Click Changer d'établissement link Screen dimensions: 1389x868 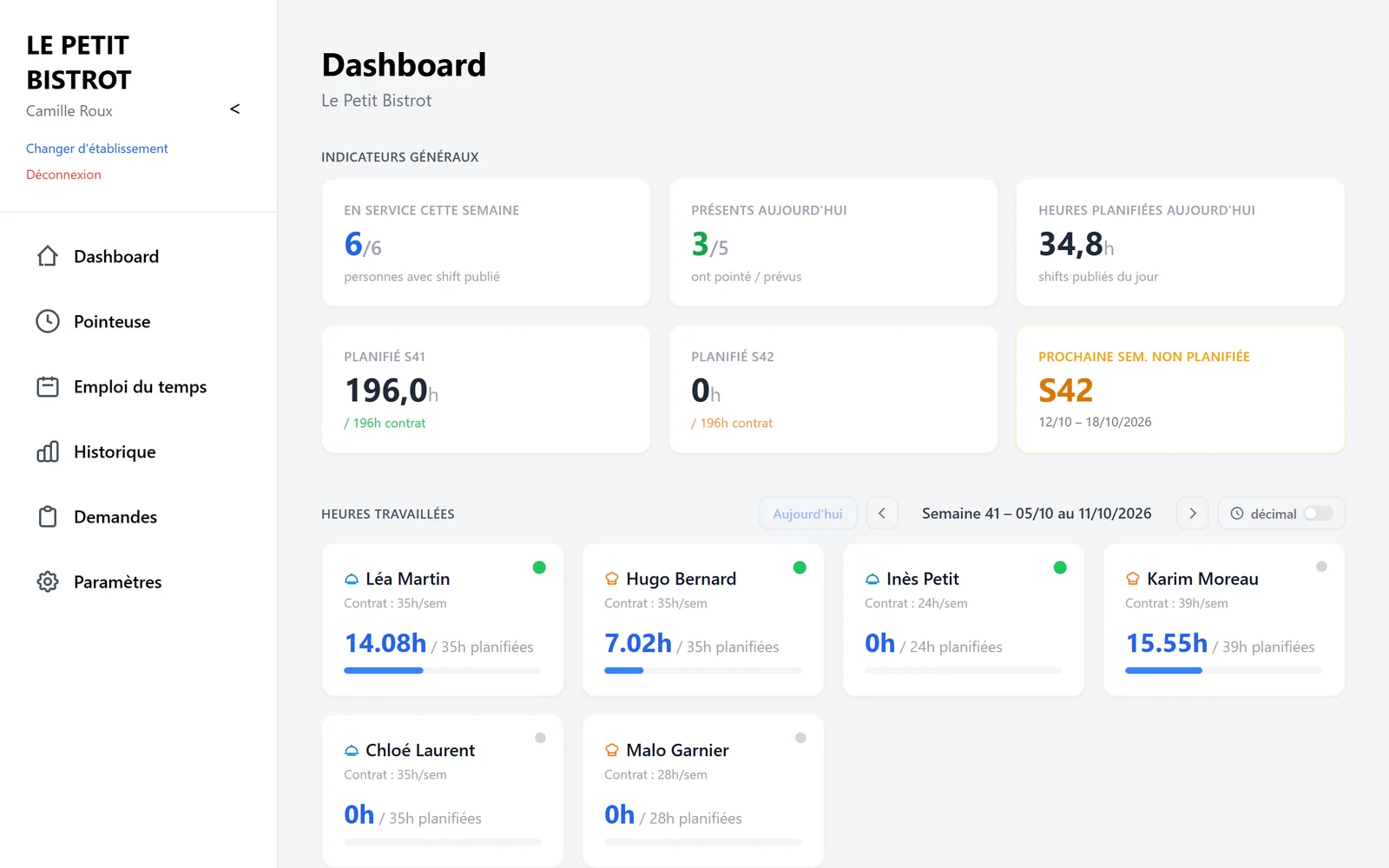pos(97,148)
